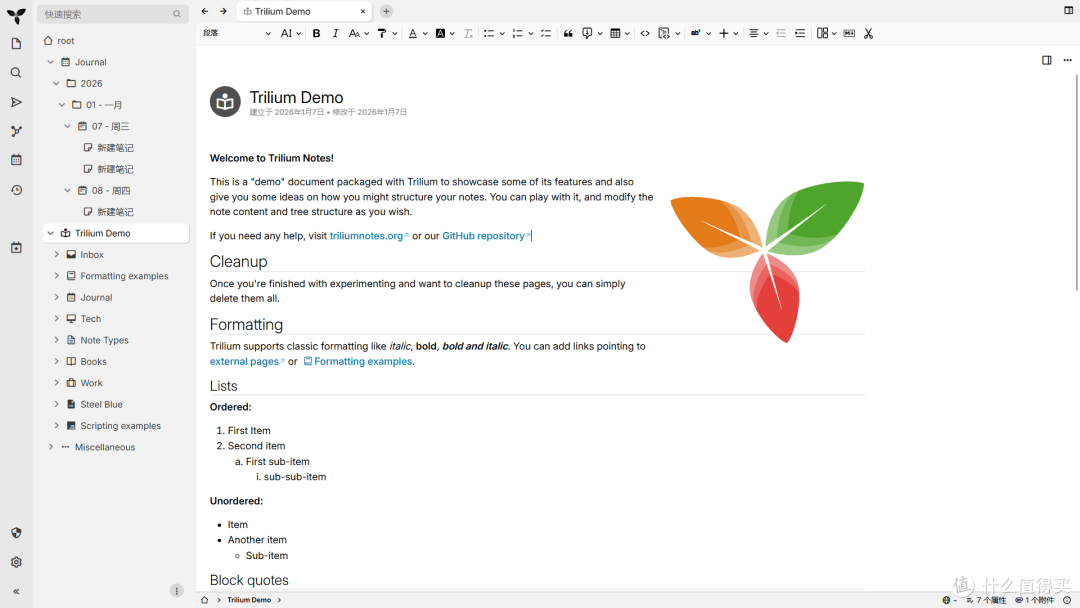
Task: Toggle to-do checklist formatting
Action: coord(546,33)
